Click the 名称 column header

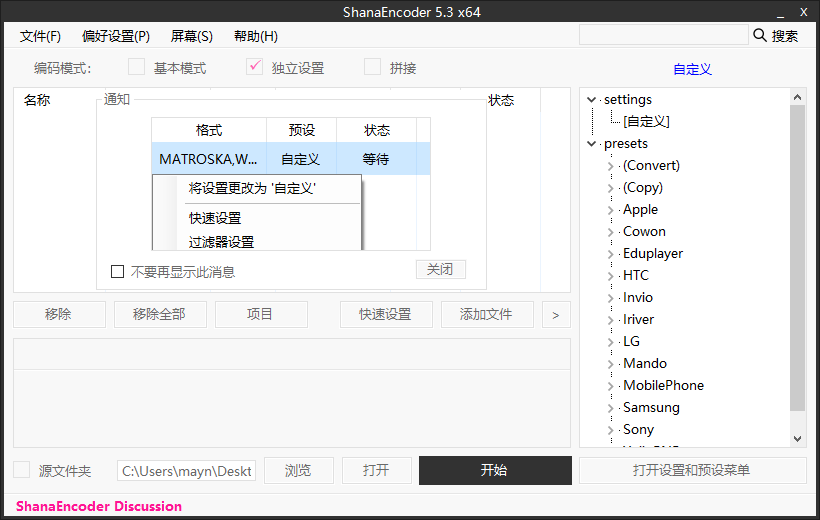tap(37, 100)
